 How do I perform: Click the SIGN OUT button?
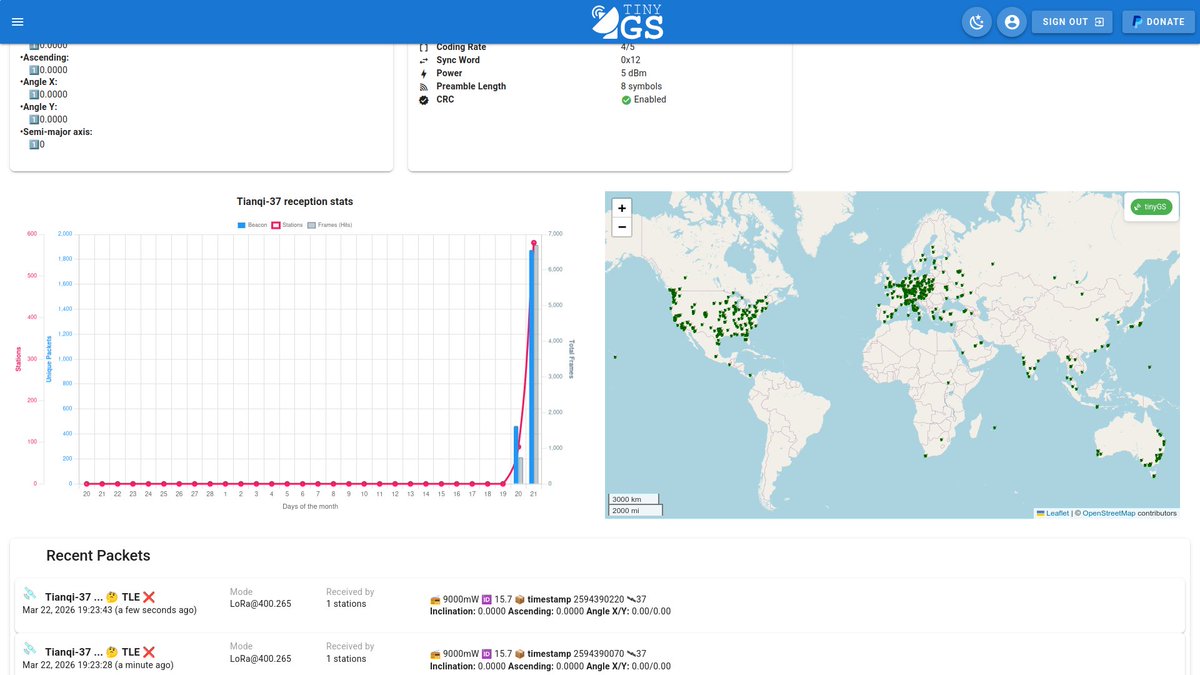coord(1072,21)
